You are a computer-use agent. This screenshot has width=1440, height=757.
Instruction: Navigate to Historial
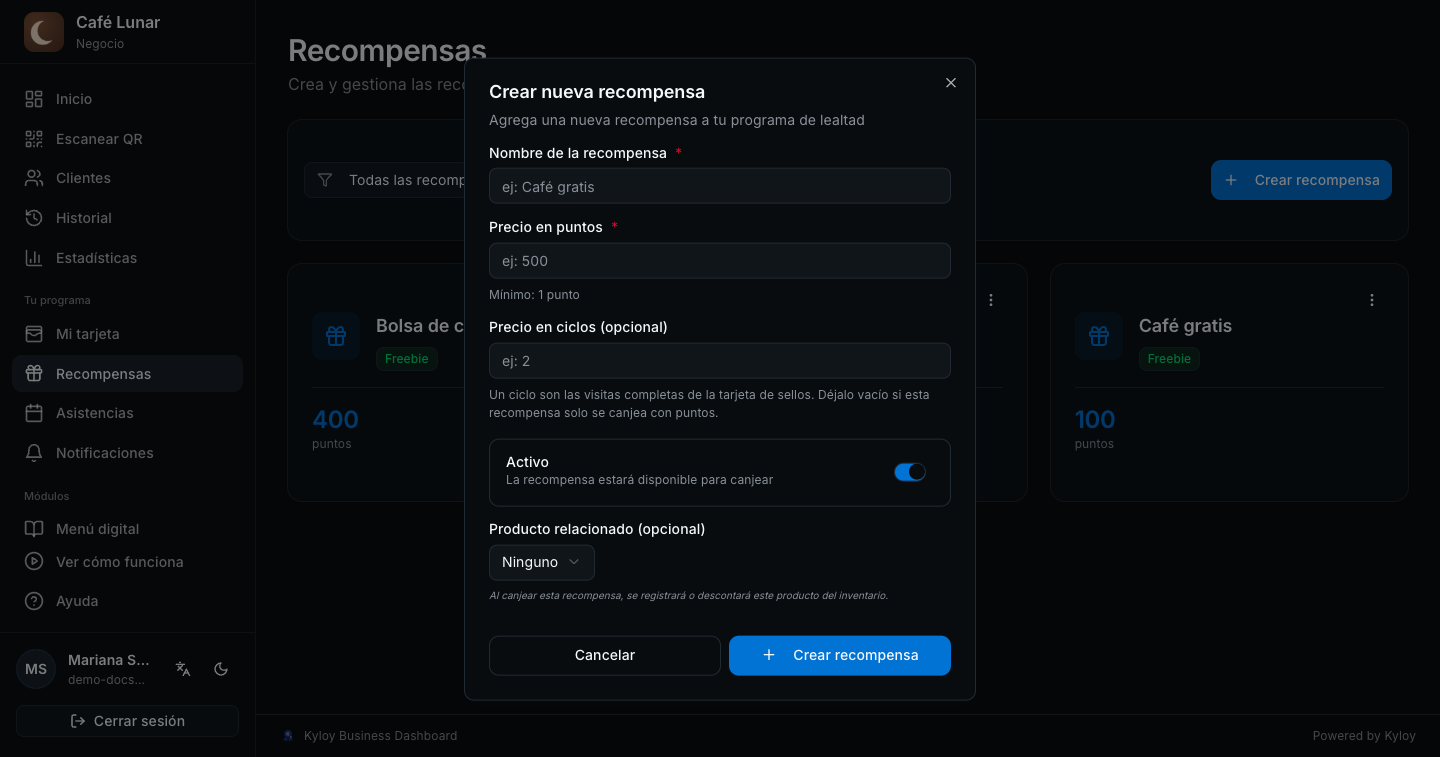click(x=128, y=218)
